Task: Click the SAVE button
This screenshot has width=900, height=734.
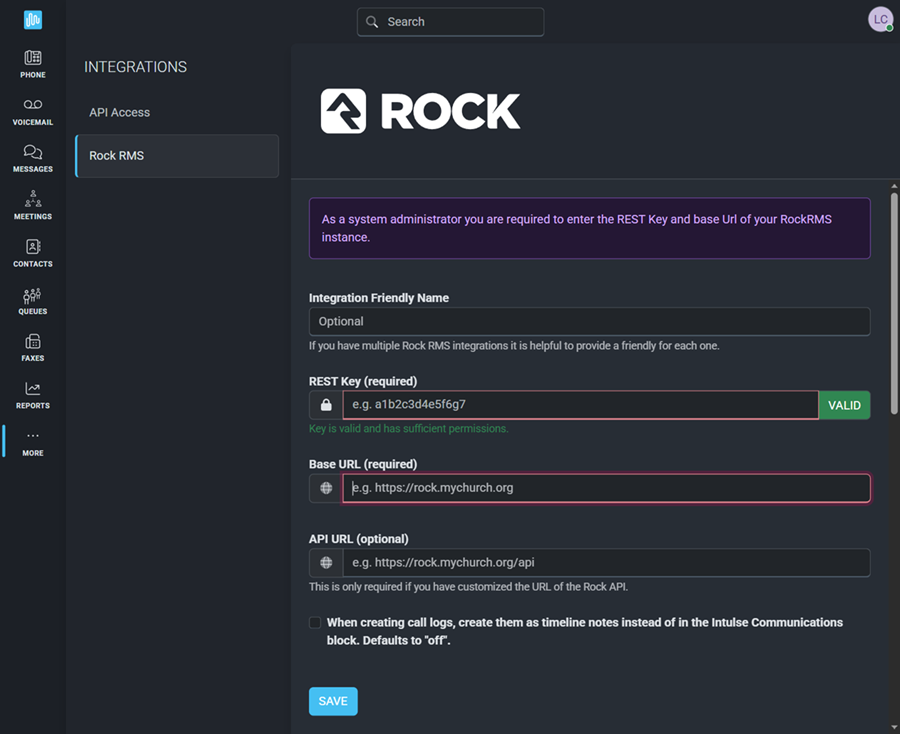Action: point(333,701)
